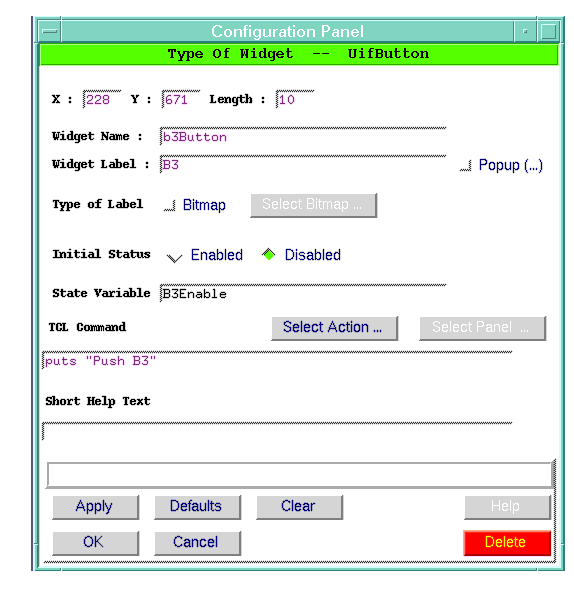Open the Select Action dialog
The width and height of the screenshot is (574, 589).
(334, 328)
